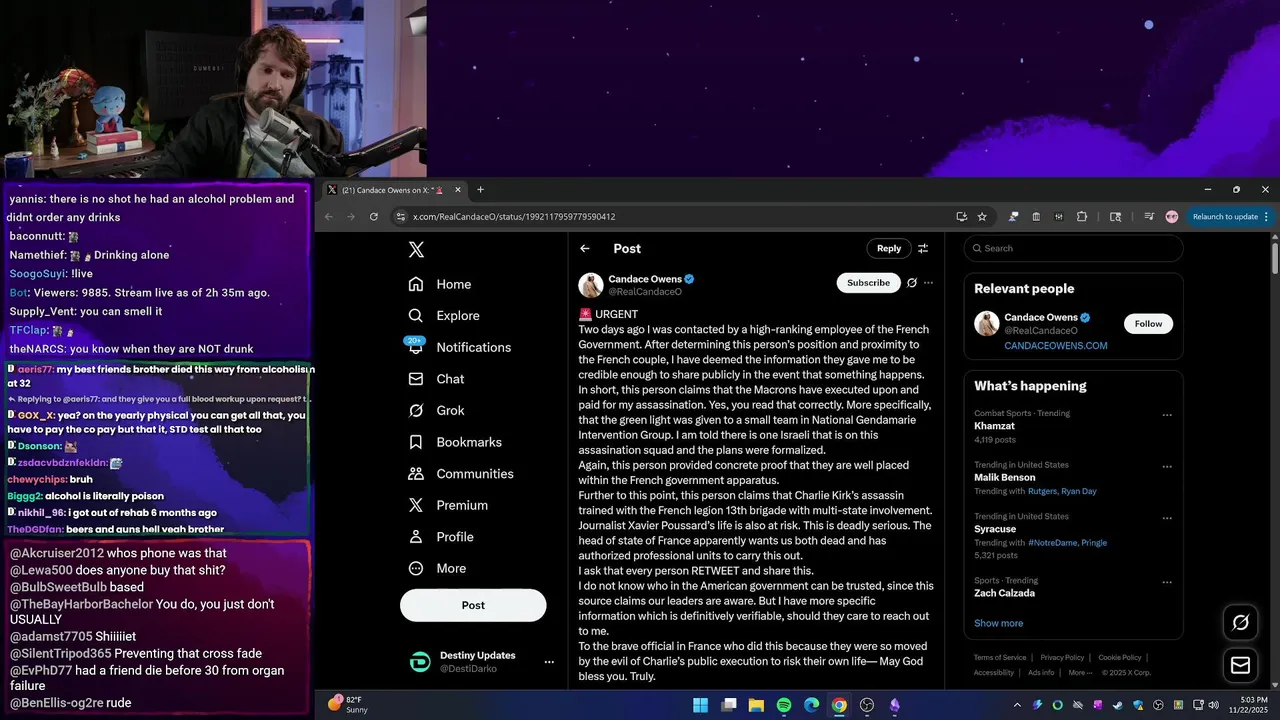Viewport: 1280px width, 720px height.
Task: Open Spotify from the taskbar
Action: pos(784,705)
